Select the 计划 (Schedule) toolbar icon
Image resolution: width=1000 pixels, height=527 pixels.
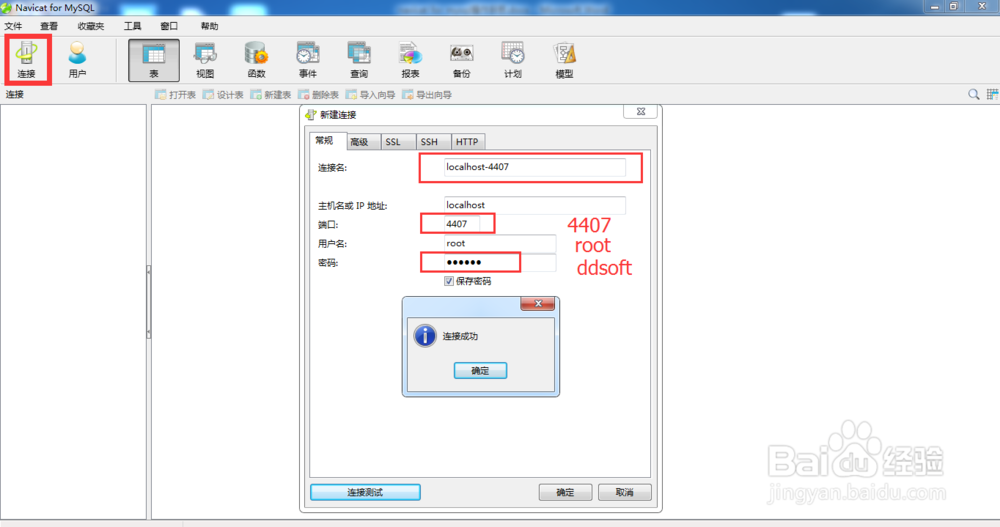[x=513, y=60]
